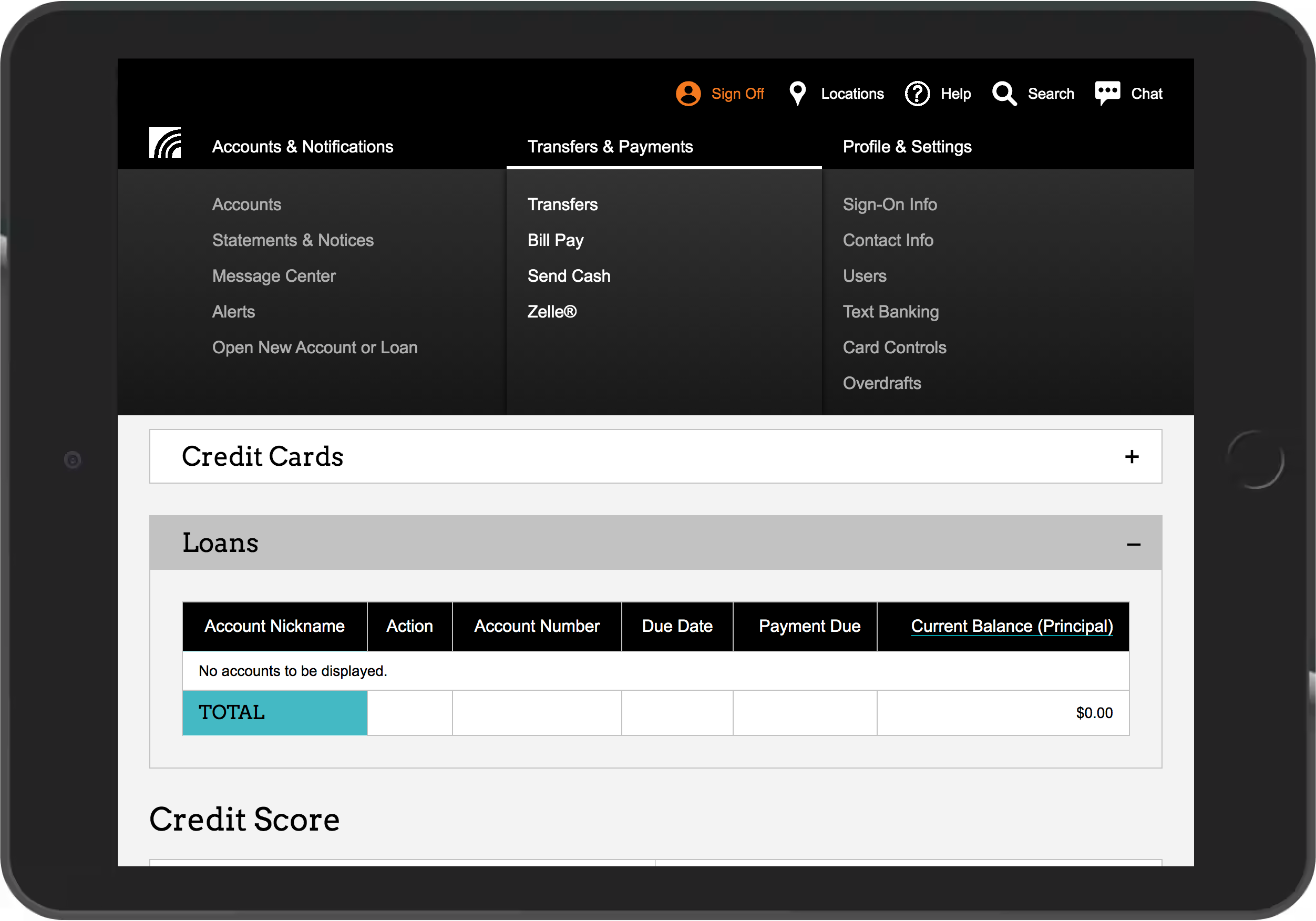
Task: Click the Search magnifying glass icon
Action: (1004, 94)
